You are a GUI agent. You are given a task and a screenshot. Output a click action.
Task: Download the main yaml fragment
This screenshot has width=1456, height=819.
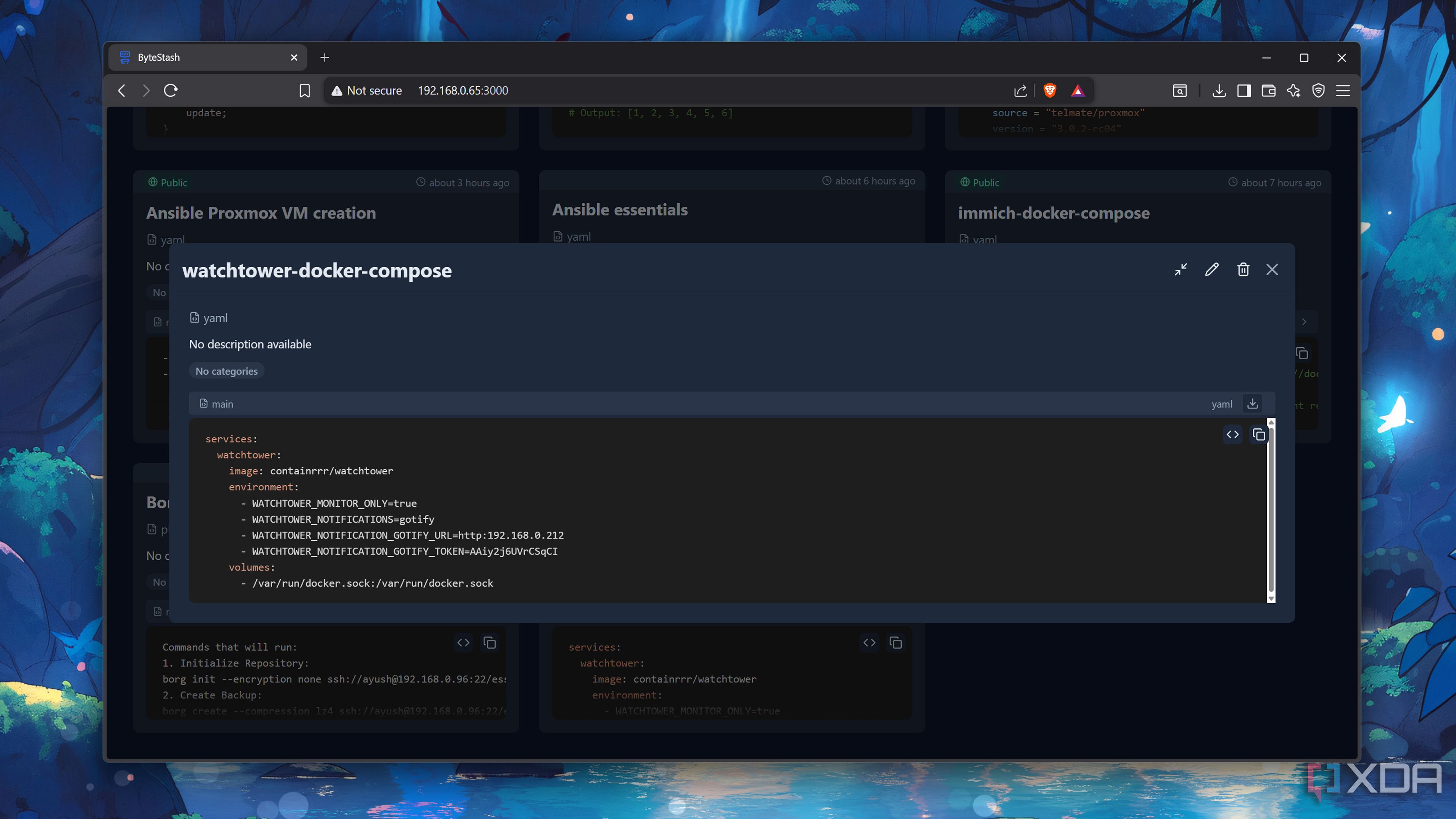click(1252, 403)
